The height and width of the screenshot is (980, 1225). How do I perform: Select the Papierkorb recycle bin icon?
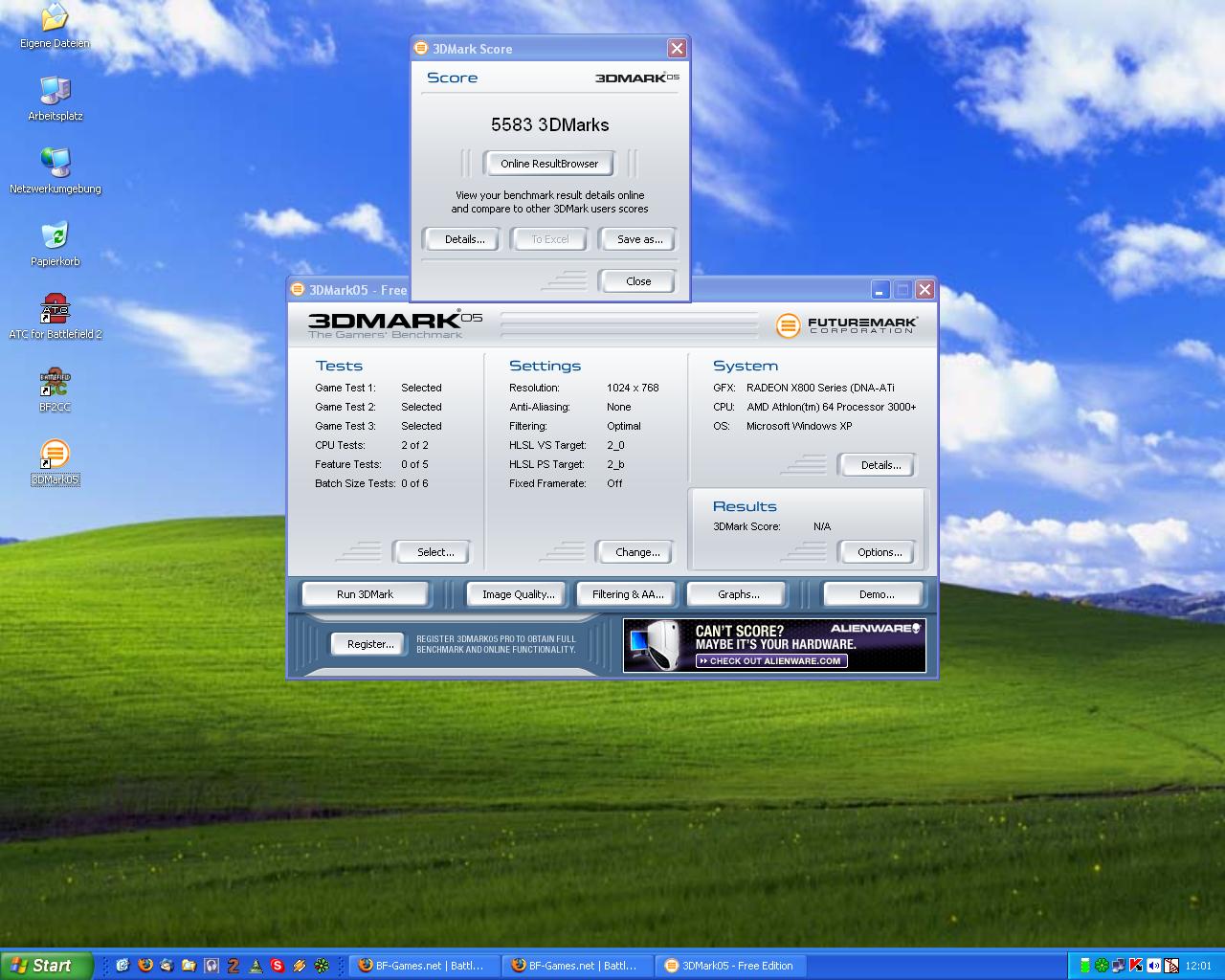(x=55, y=244)
